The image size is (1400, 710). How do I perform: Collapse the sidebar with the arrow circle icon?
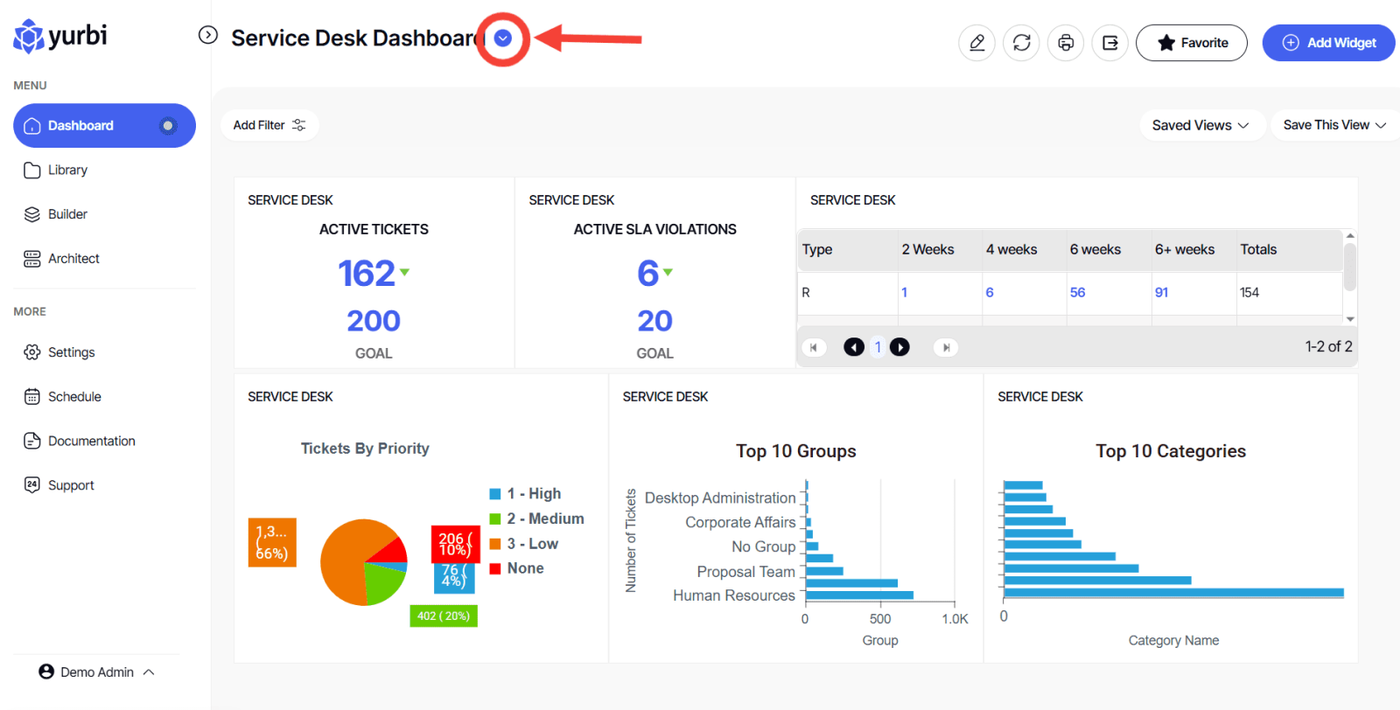pyautogui.click(x=208, y=35)
